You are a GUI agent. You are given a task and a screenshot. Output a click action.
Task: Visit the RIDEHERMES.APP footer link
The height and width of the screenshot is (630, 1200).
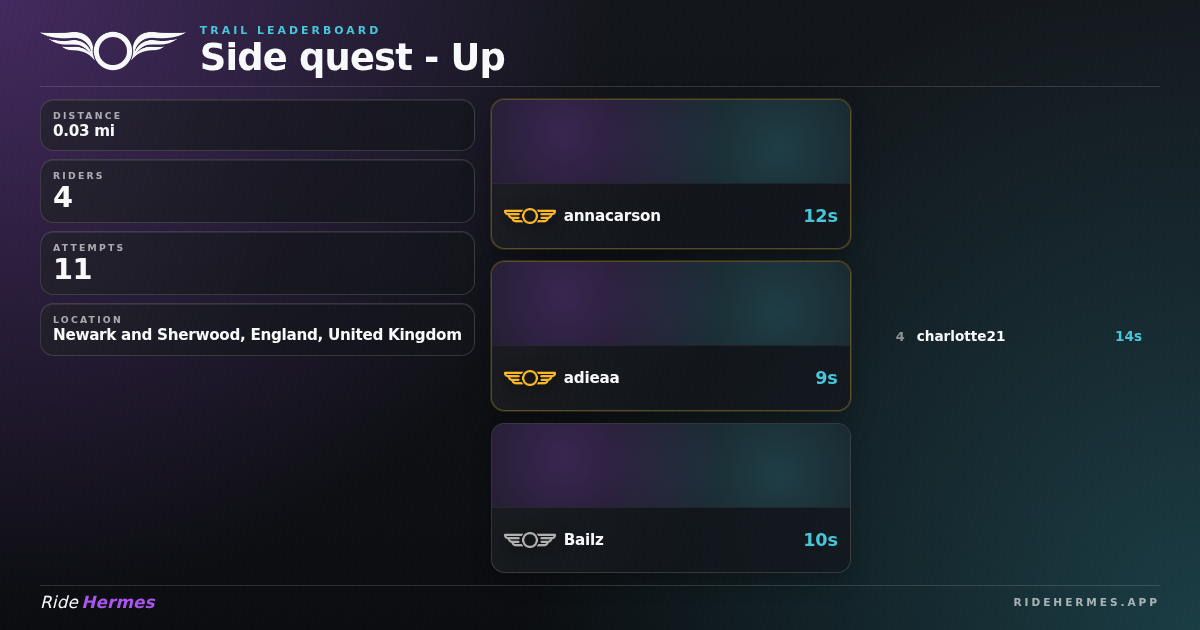point(1086,602)
